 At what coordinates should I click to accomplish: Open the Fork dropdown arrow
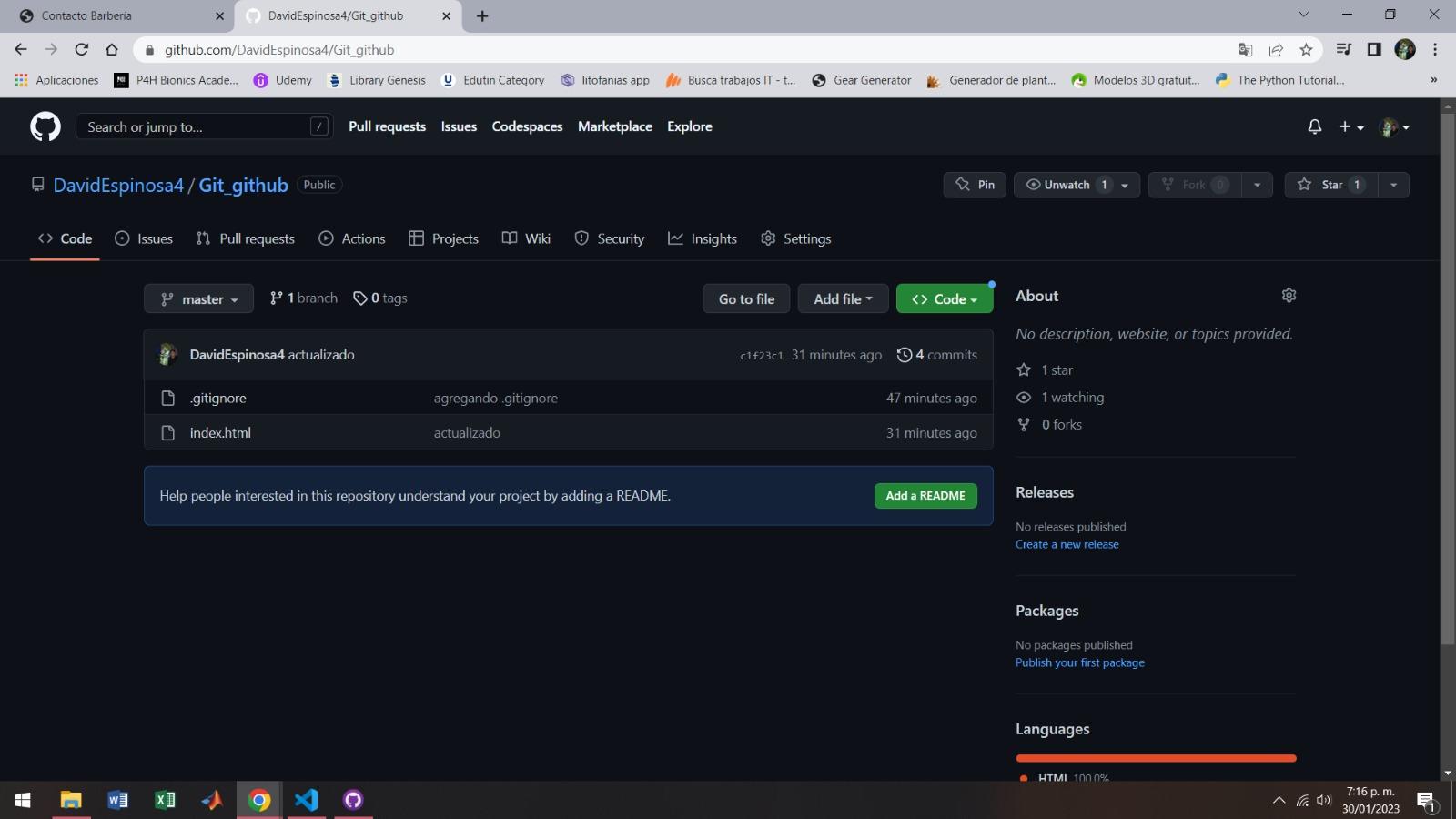1257,185
